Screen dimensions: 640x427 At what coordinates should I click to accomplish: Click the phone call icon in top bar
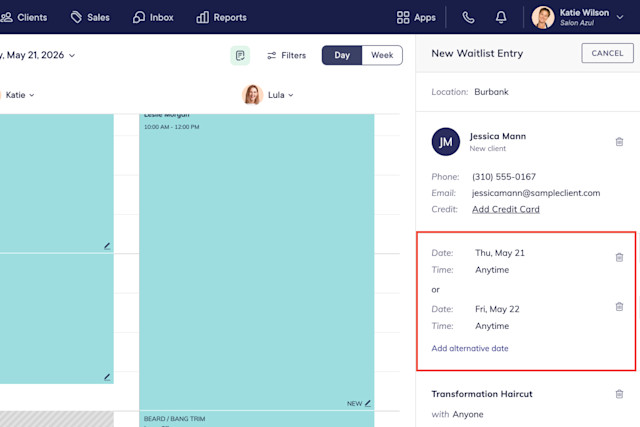pos(468,17)
